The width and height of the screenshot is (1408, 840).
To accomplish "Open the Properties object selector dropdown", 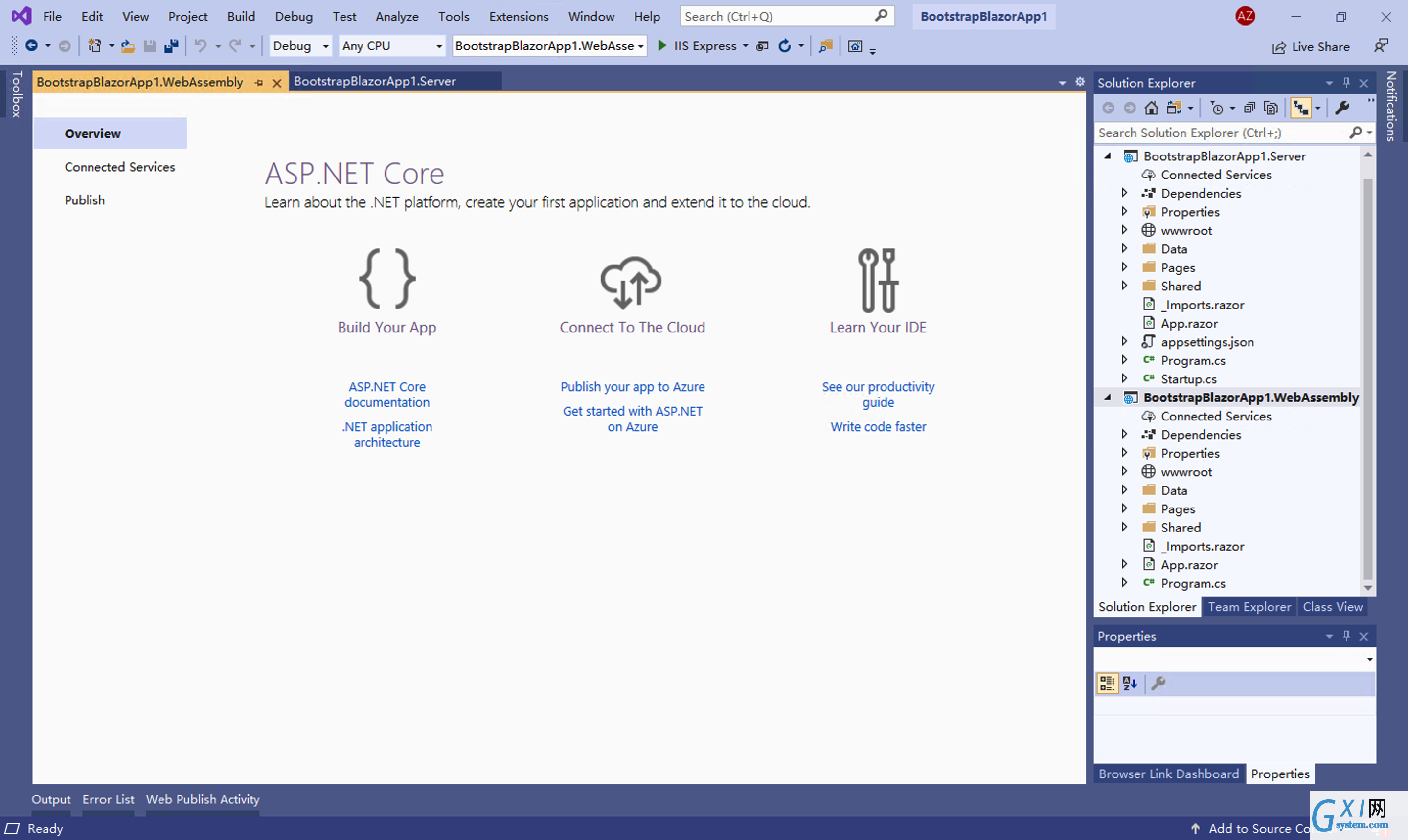I will pos(1369,660).
